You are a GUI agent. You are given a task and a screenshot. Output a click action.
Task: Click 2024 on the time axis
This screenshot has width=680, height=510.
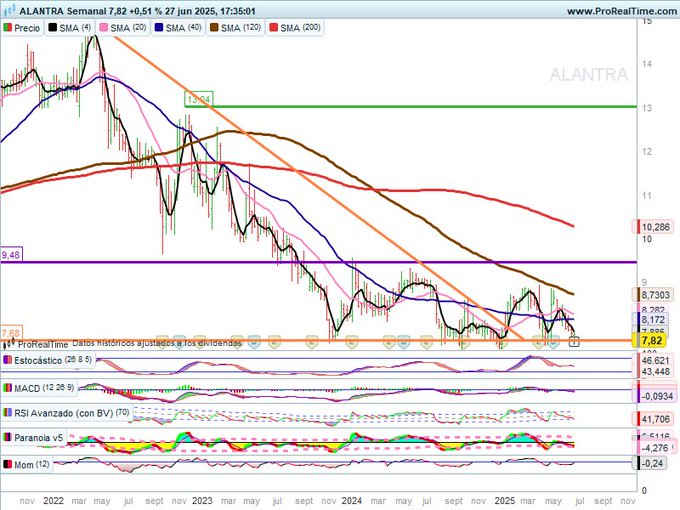pos(351,500)
